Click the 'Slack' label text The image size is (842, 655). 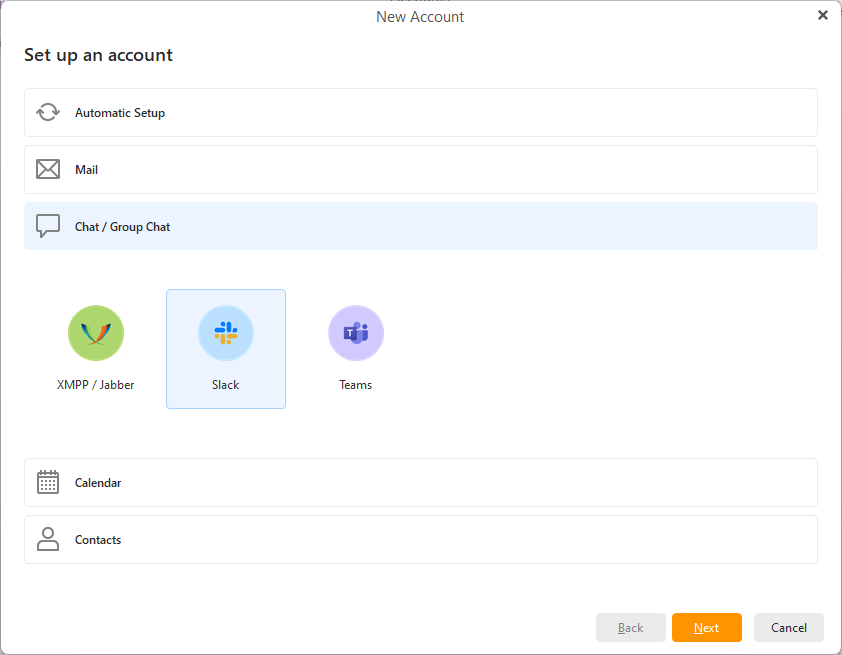(226, 385)
